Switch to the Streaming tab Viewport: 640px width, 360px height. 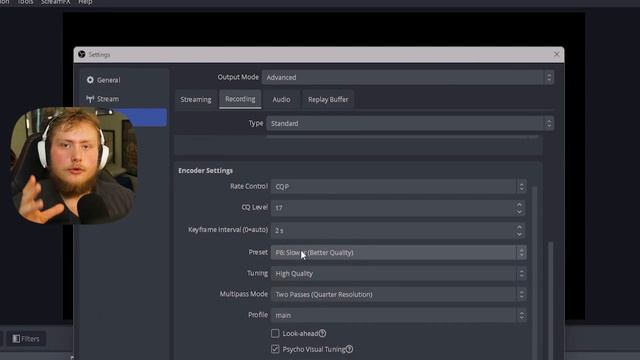point(196,100)
